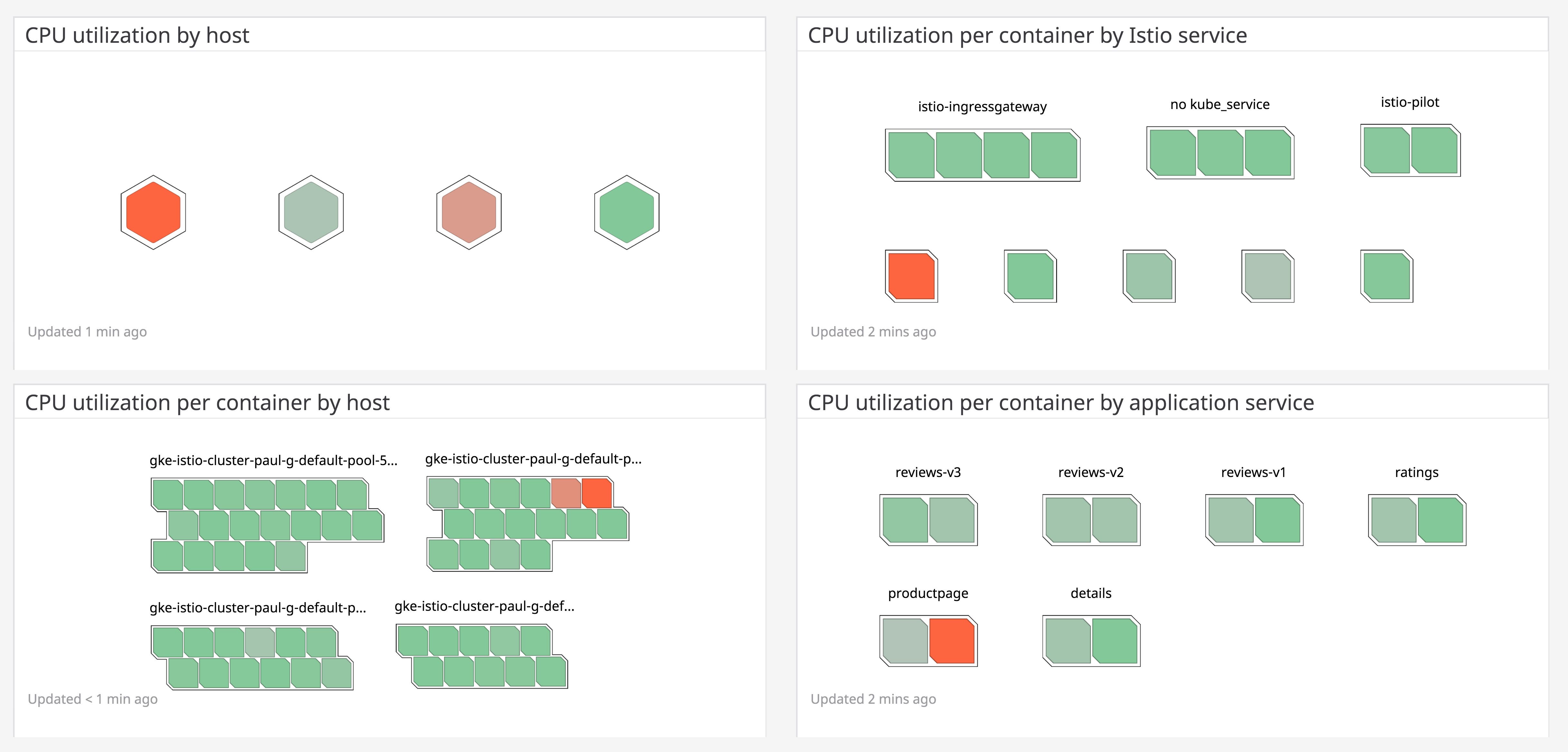Image resolution: width=1568 pixels, height=752 pixels.
Task: Open the gke-istio-cluster-paul-g-default-pool-5 host label
Action: 273,461
